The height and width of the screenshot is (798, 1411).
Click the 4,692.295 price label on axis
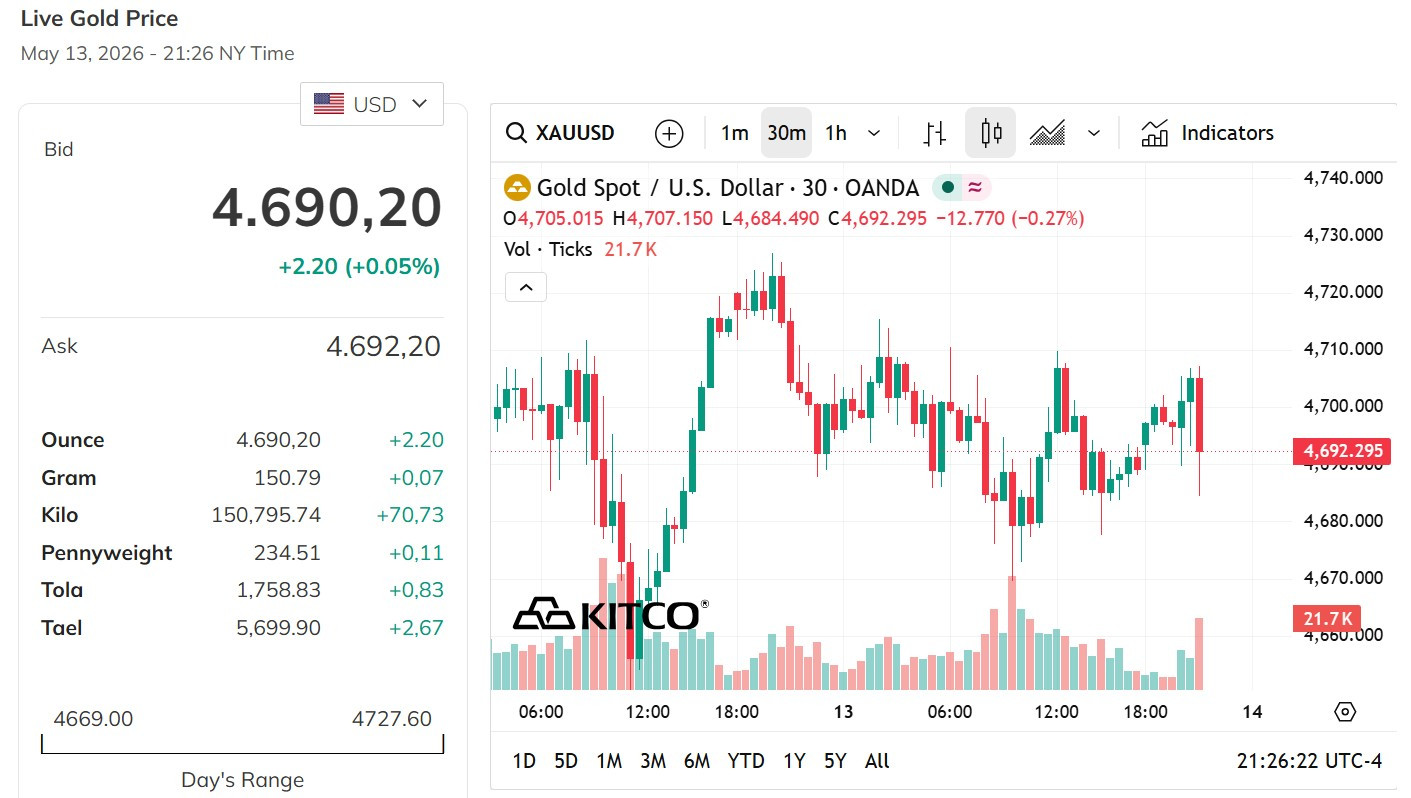[1342, 451]
